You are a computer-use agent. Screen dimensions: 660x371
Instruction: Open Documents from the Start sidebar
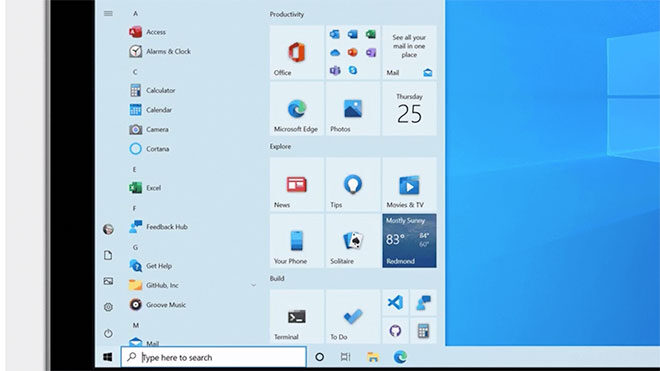(x=108, y=255)
